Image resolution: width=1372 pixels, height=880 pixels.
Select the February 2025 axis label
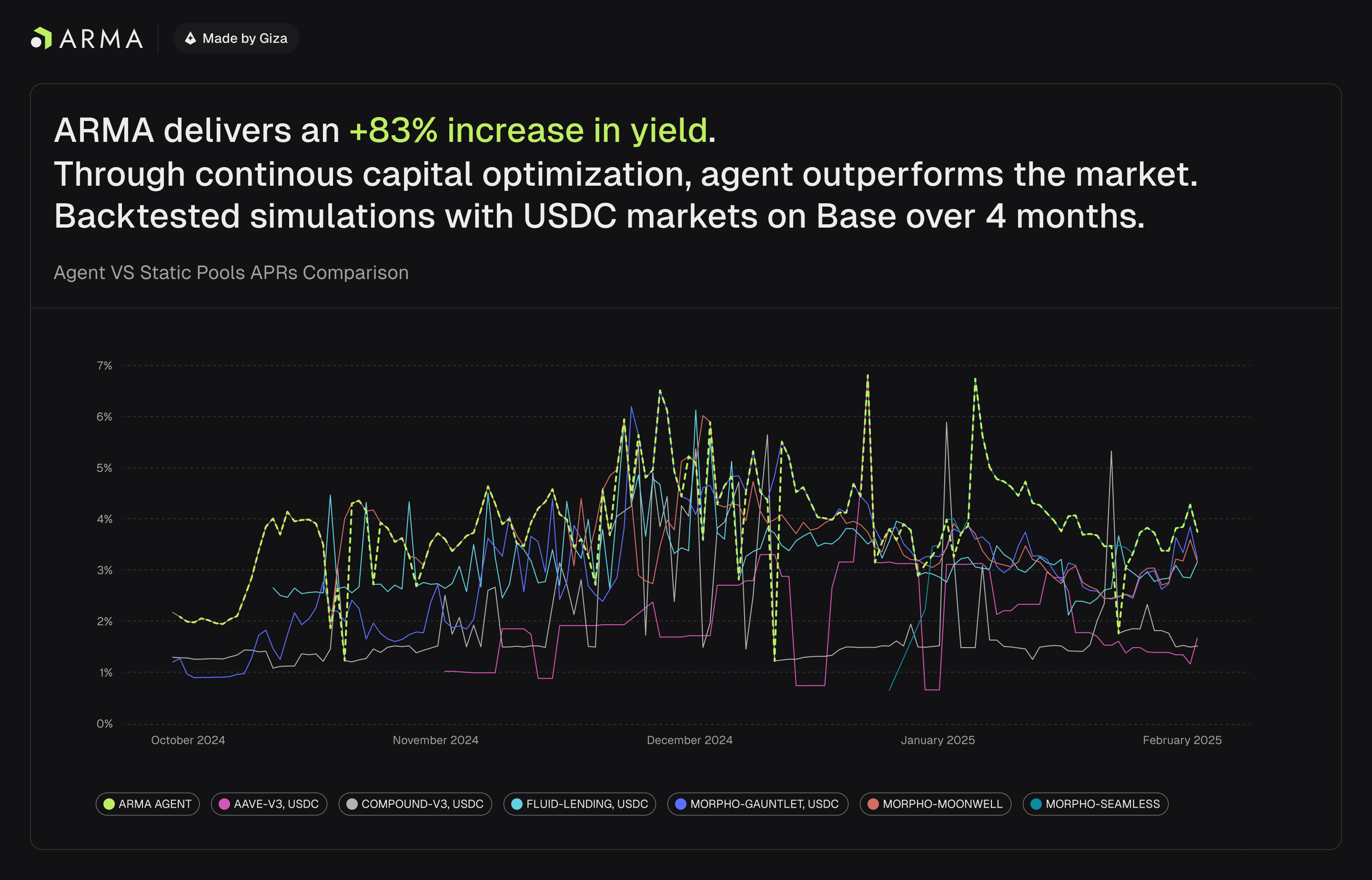coord(1181,740)
